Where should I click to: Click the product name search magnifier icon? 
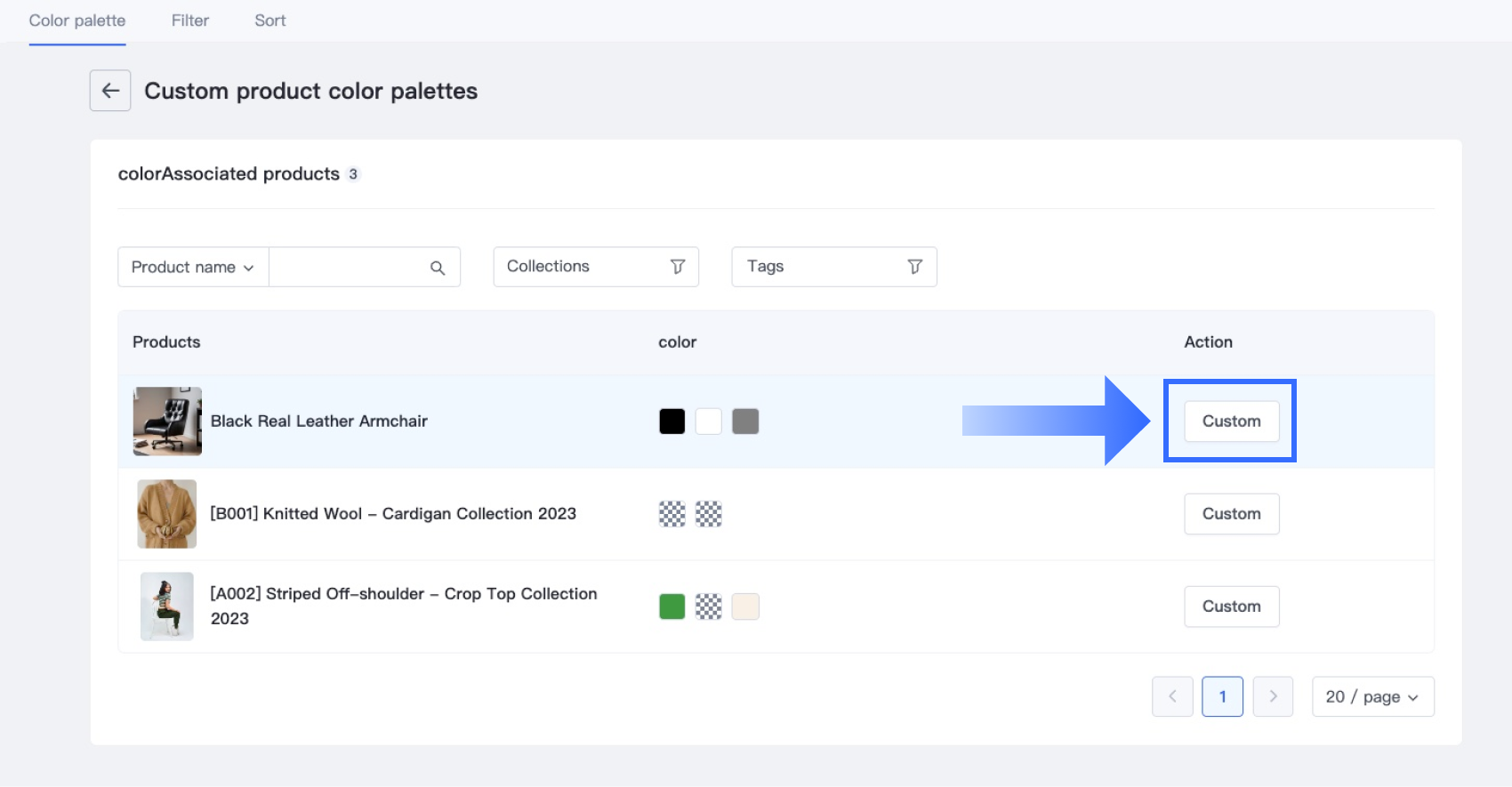[438, 268]
